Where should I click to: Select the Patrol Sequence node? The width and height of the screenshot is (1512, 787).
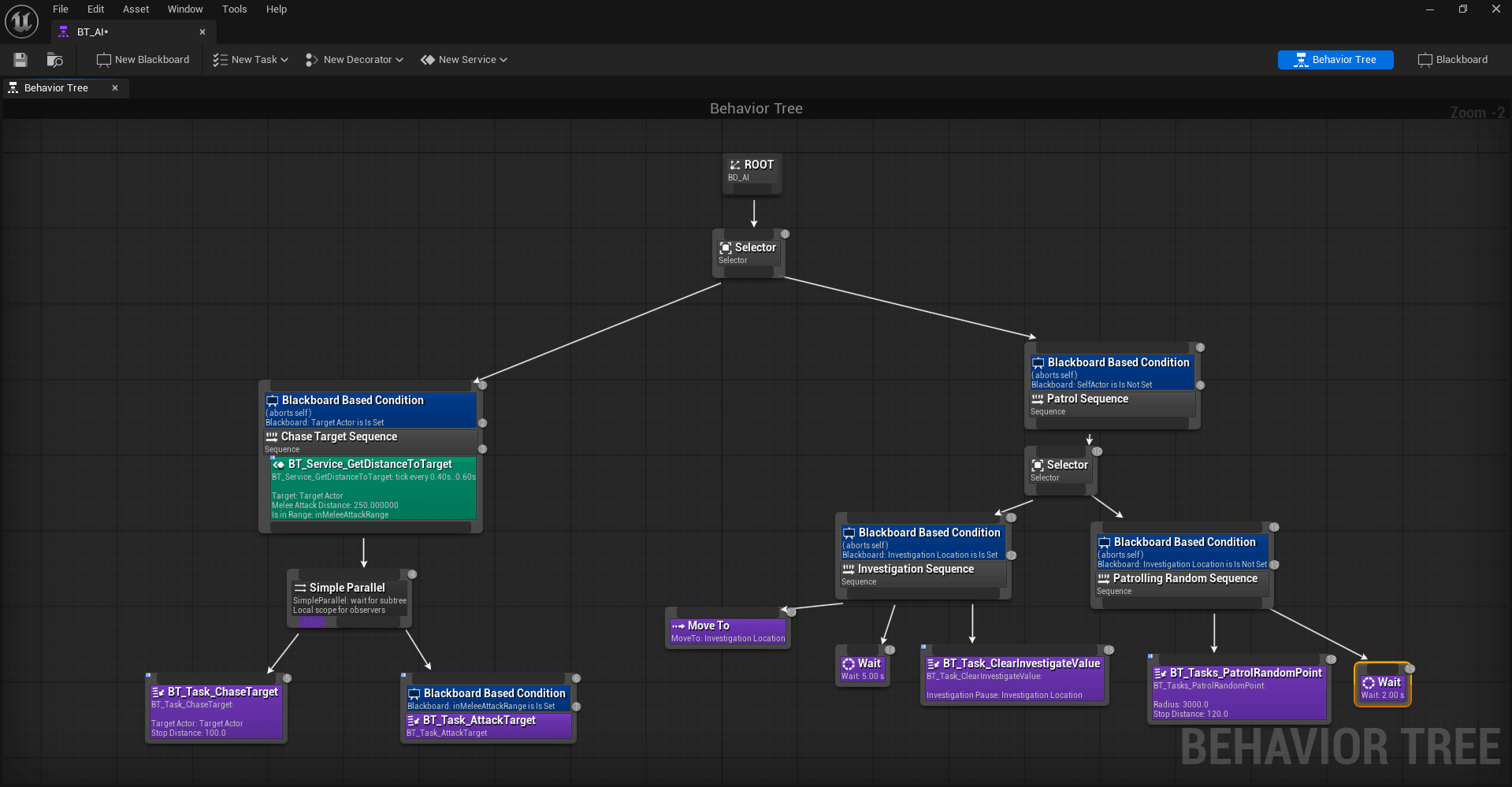click(x=1113, y=404)
